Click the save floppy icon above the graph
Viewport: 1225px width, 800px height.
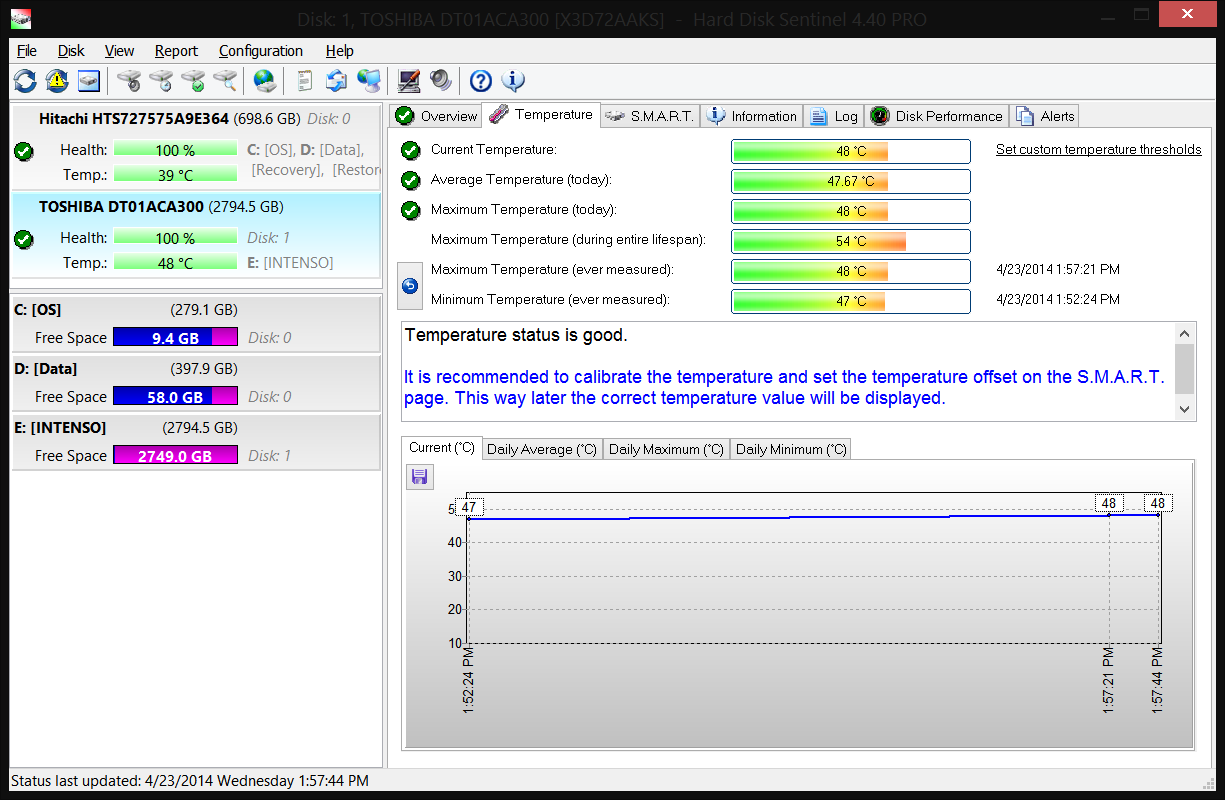click(420, 477)
